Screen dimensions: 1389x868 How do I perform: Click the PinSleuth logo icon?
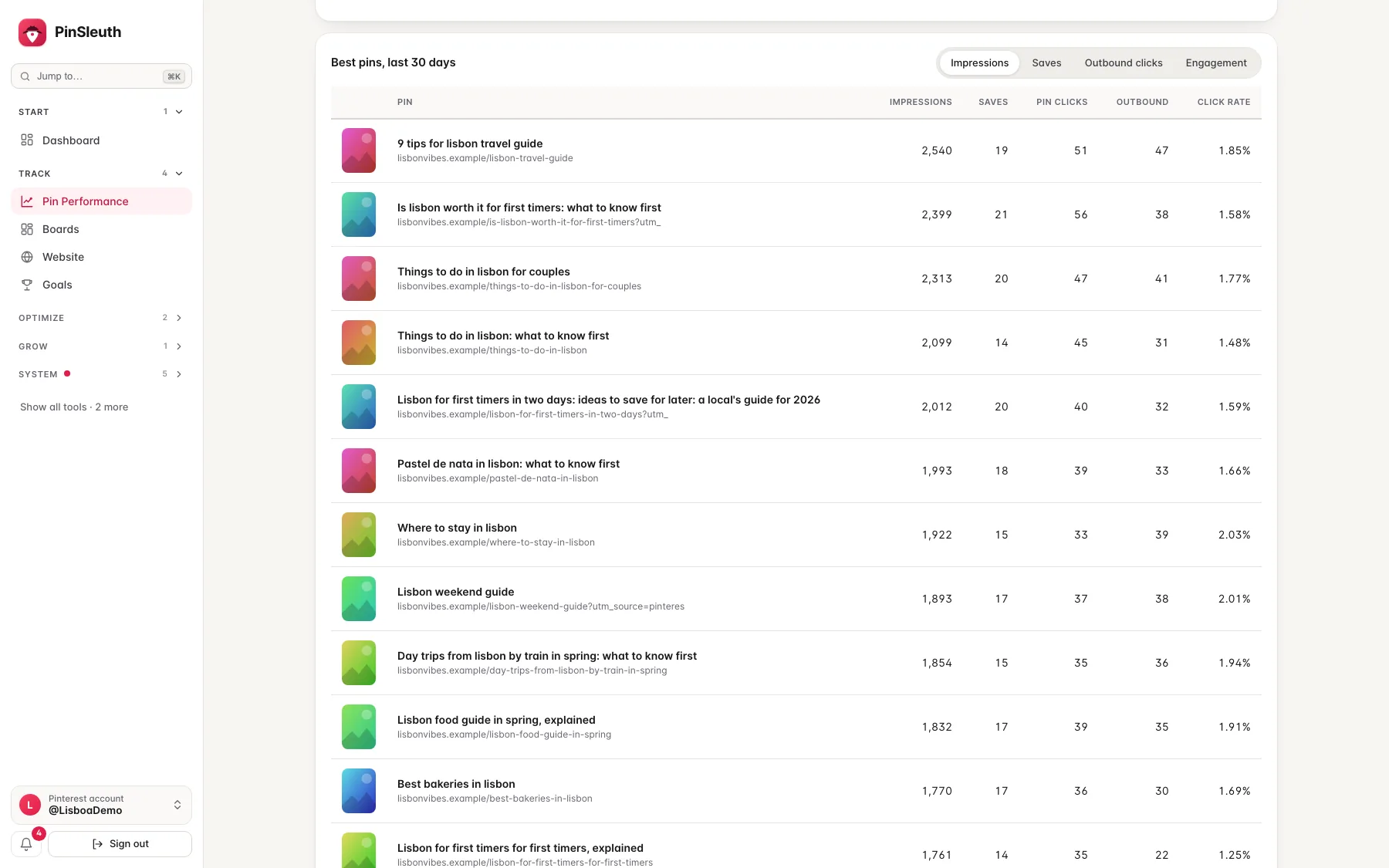pos(32,32)
